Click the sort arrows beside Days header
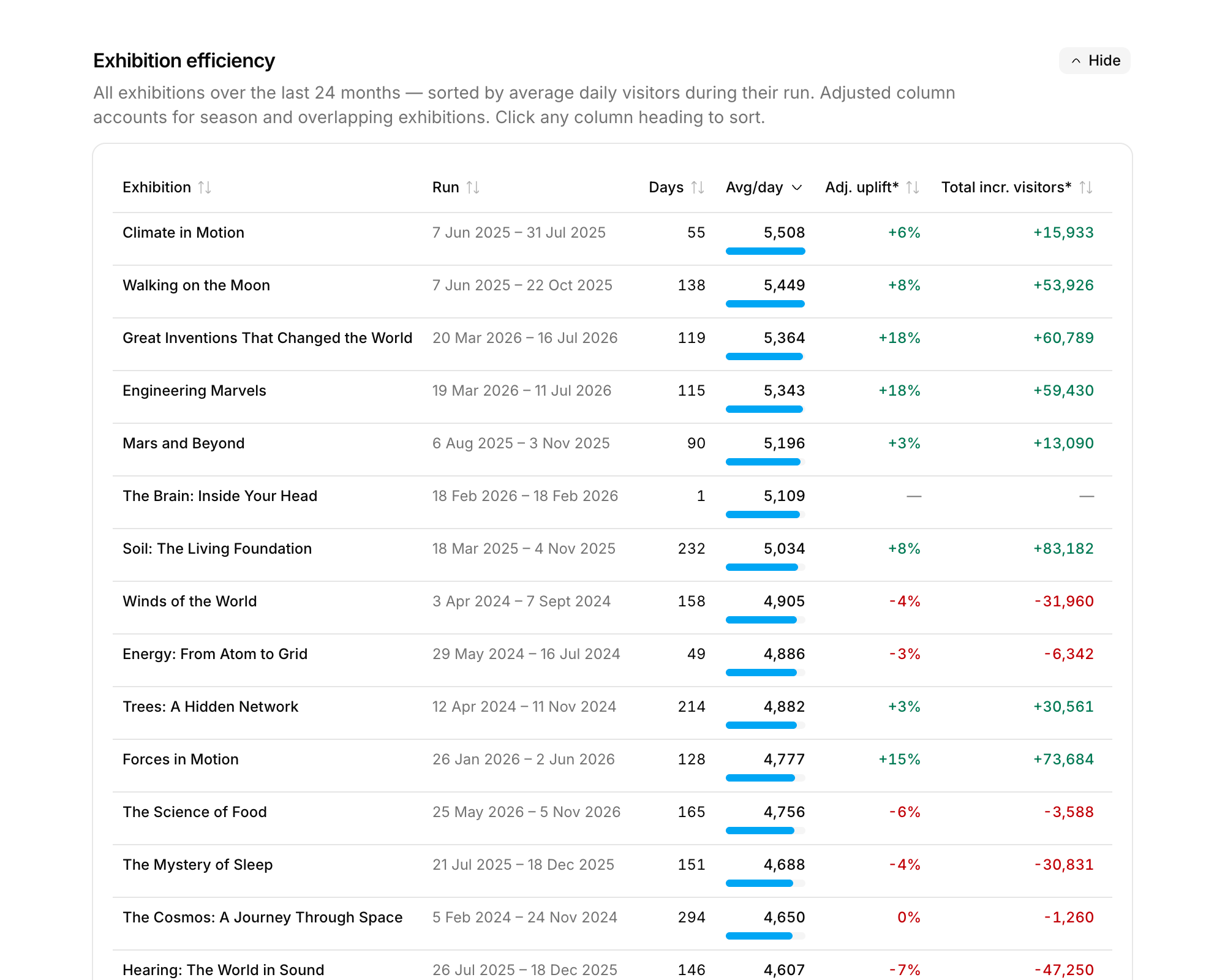 coord(698,187)
